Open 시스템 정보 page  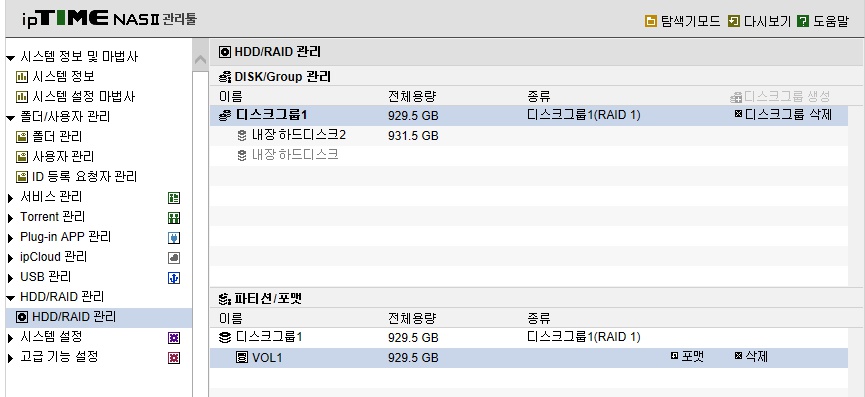(63, 76)
